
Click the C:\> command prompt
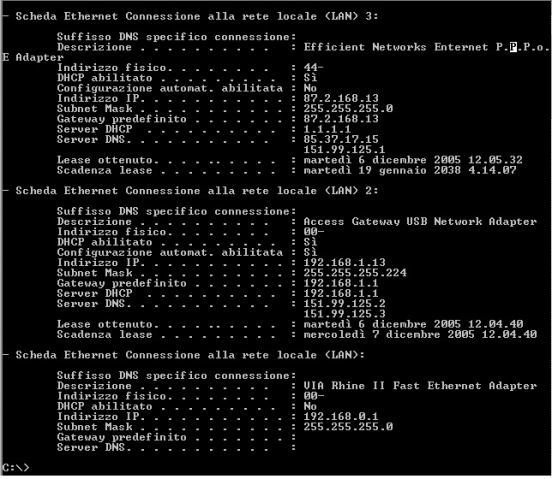tap(16, 468)
